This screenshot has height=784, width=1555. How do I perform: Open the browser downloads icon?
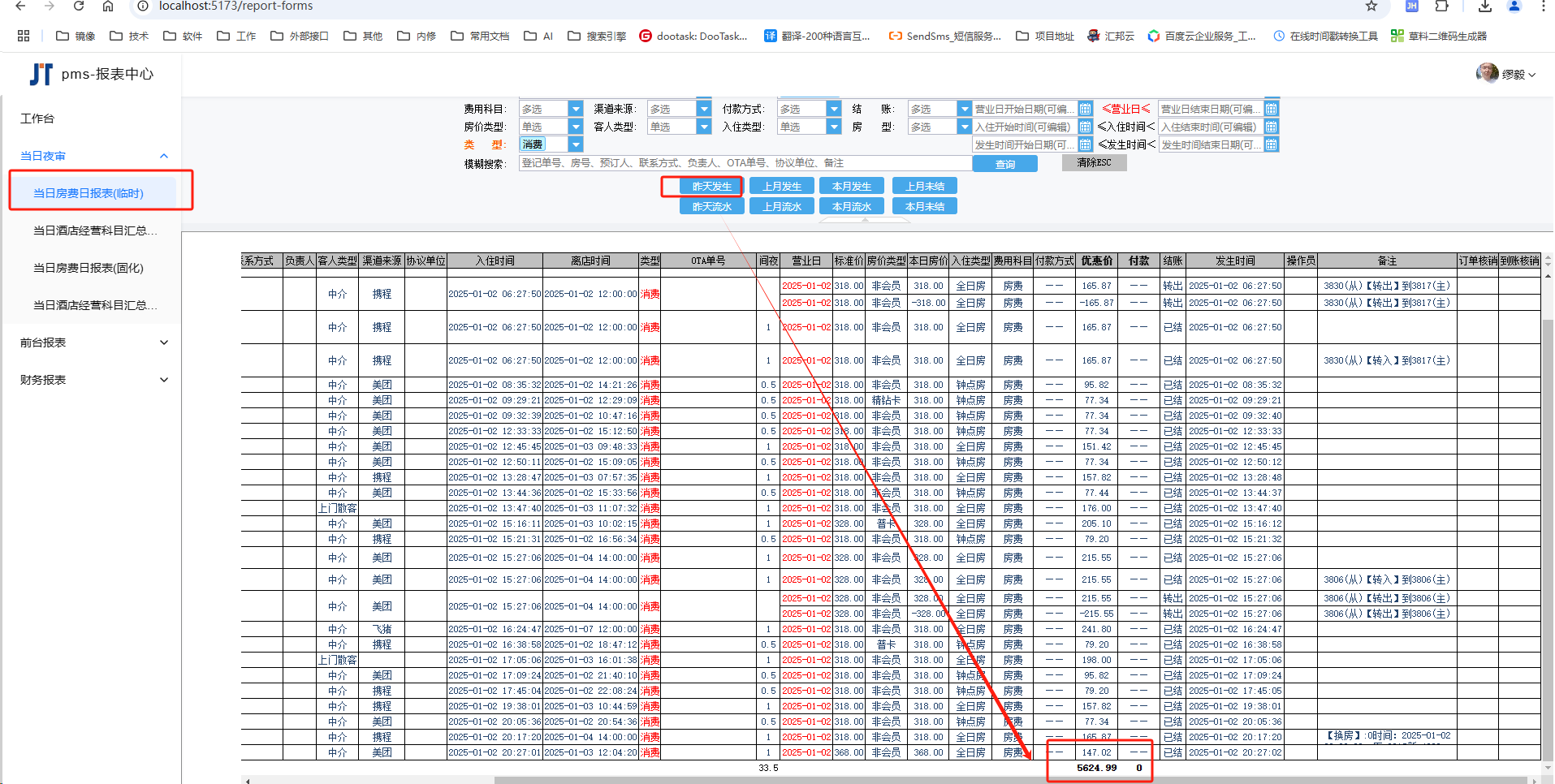tap(1484, 6)
